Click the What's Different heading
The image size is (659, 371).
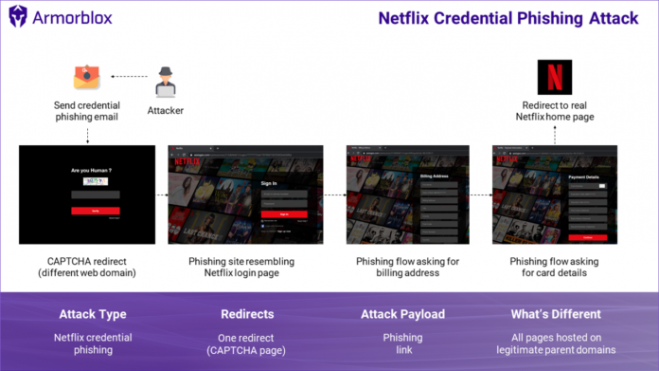click(556, 314)
